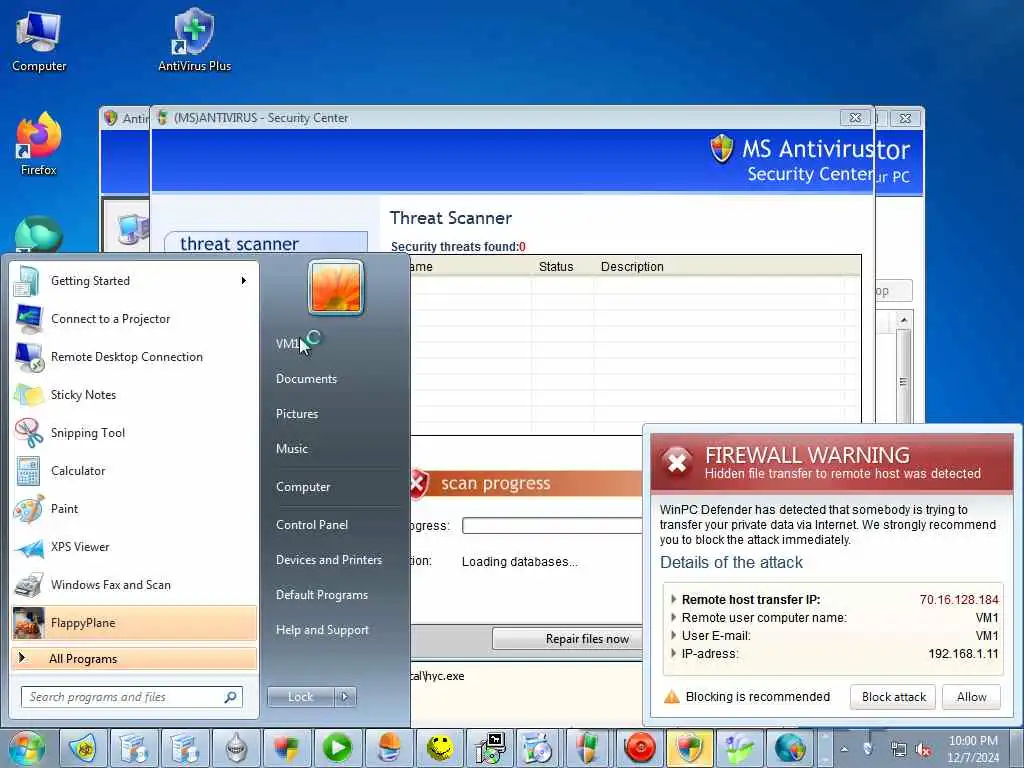
Task: Open Documents from the Start menu
Action: pos(306,379)
